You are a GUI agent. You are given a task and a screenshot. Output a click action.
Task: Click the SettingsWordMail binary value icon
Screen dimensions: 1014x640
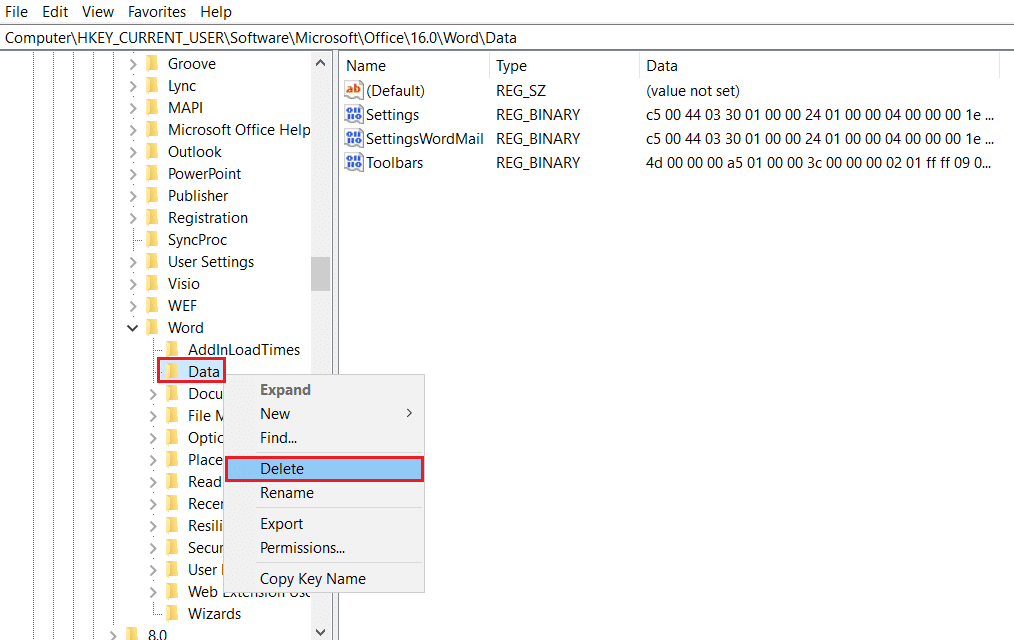[x=354, y=138]
